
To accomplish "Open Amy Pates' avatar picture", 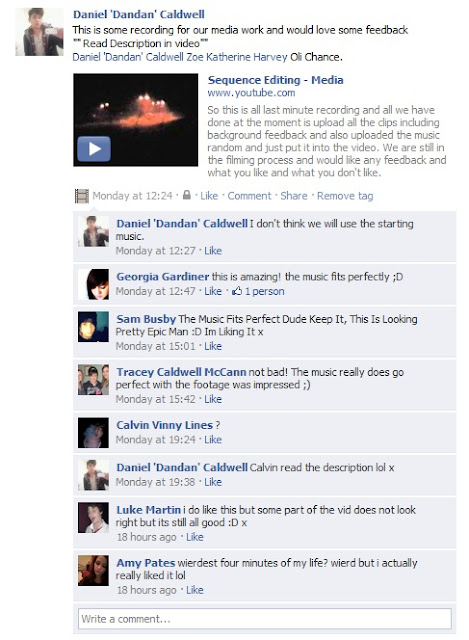I will [93, 571].
